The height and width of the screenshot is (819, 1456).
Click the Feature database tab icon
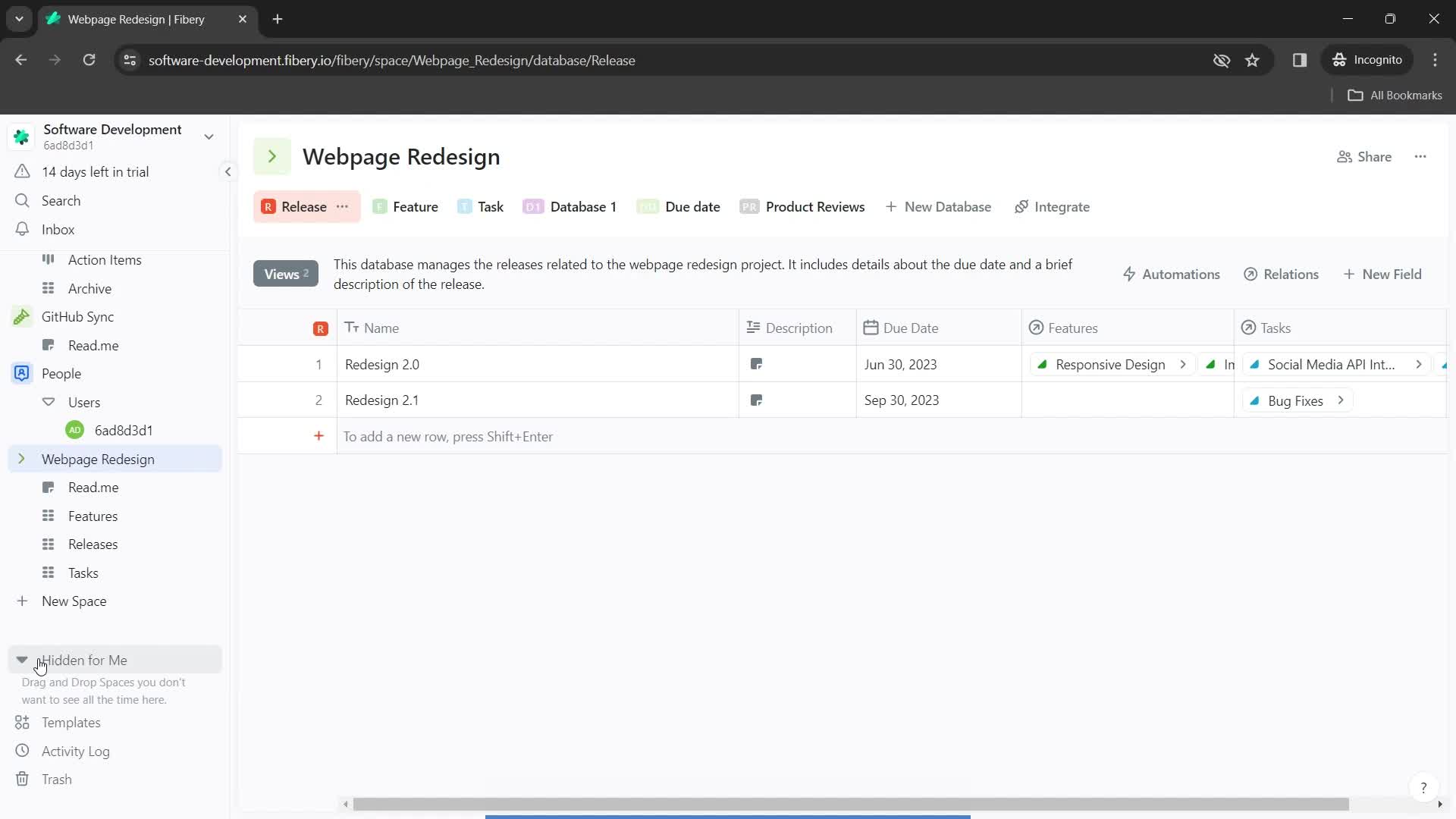click(x=380, y=207)
